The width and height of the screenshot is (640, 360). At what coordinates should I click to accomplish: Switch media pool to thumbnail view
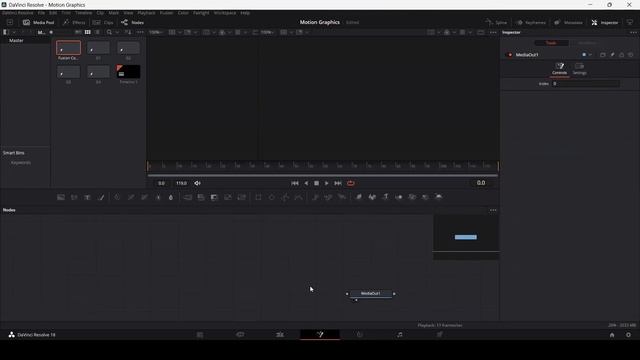coord(87,32)
